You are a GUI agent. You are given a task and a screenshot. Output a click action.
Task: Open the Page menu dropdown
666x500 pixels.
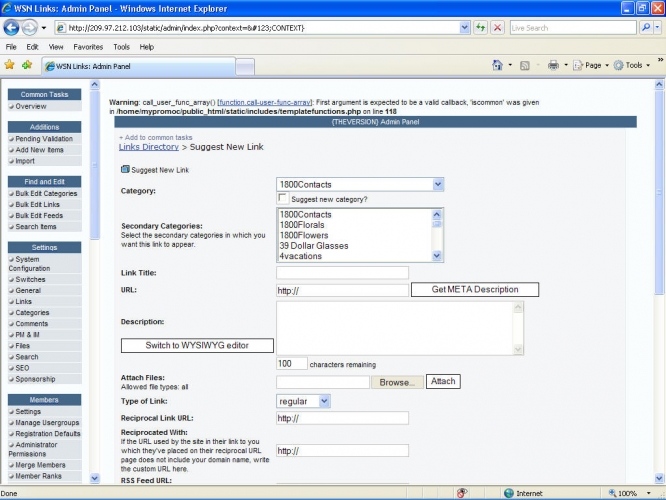(591, 65)
